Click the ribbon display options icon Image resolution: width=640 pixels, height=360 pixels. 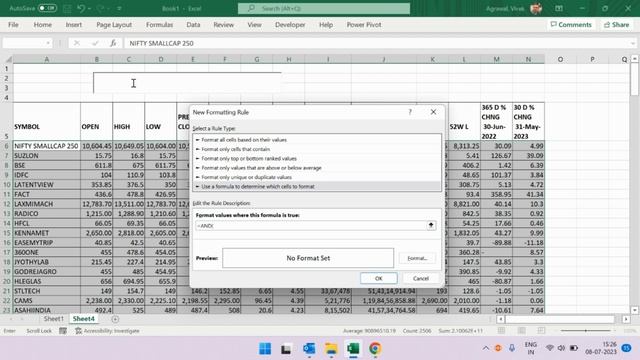point(559,8)
